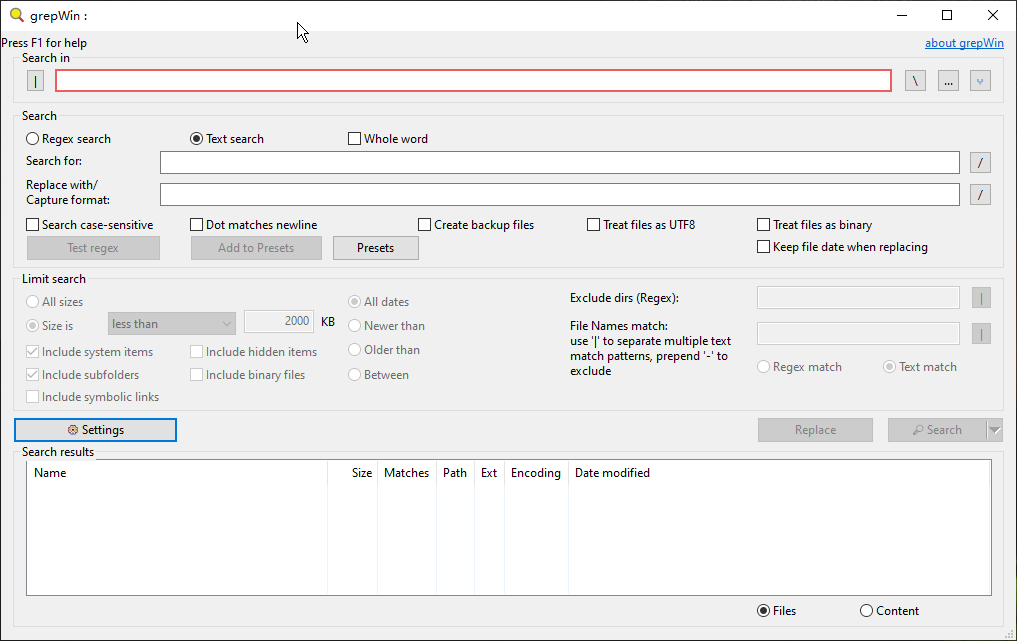Click the grepWin magnifier title icon
Screen dimensions: 1017x641
pos(17,15)
